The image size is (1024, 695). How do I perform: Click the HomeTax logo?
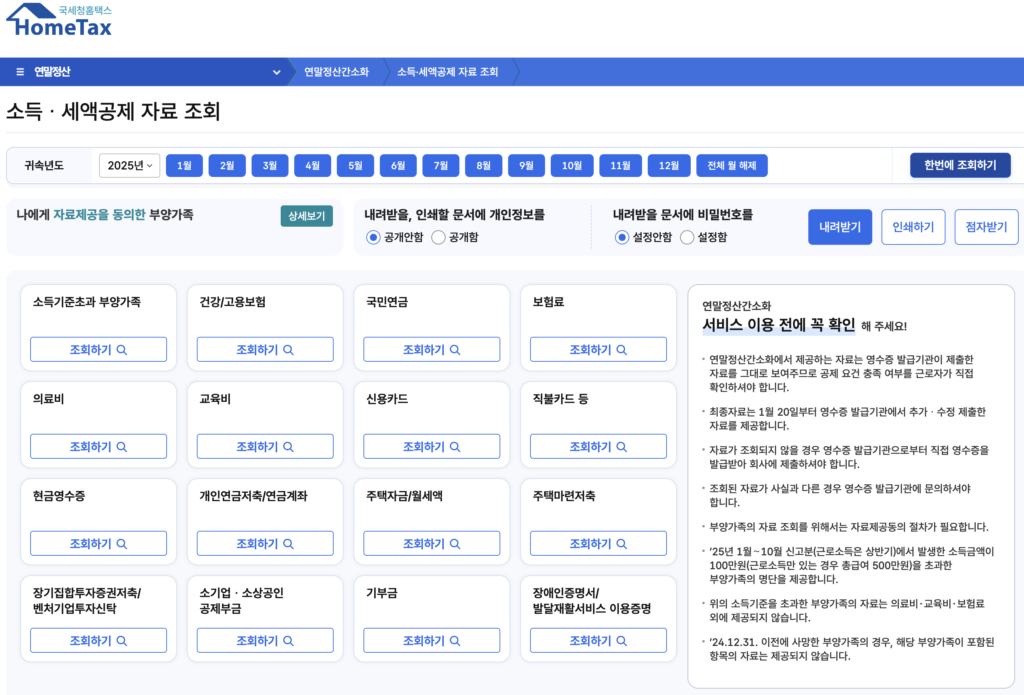tap(60, 20)
